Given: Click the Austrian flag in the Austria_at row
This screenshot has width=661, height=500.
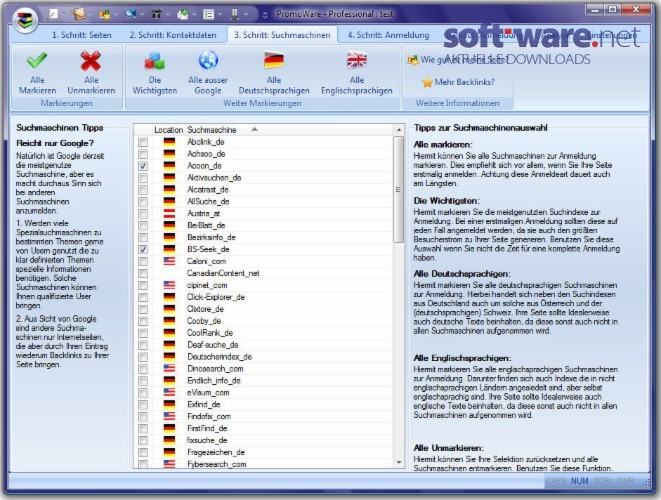Looking at the screenshot, I should (x=169, y=213).
